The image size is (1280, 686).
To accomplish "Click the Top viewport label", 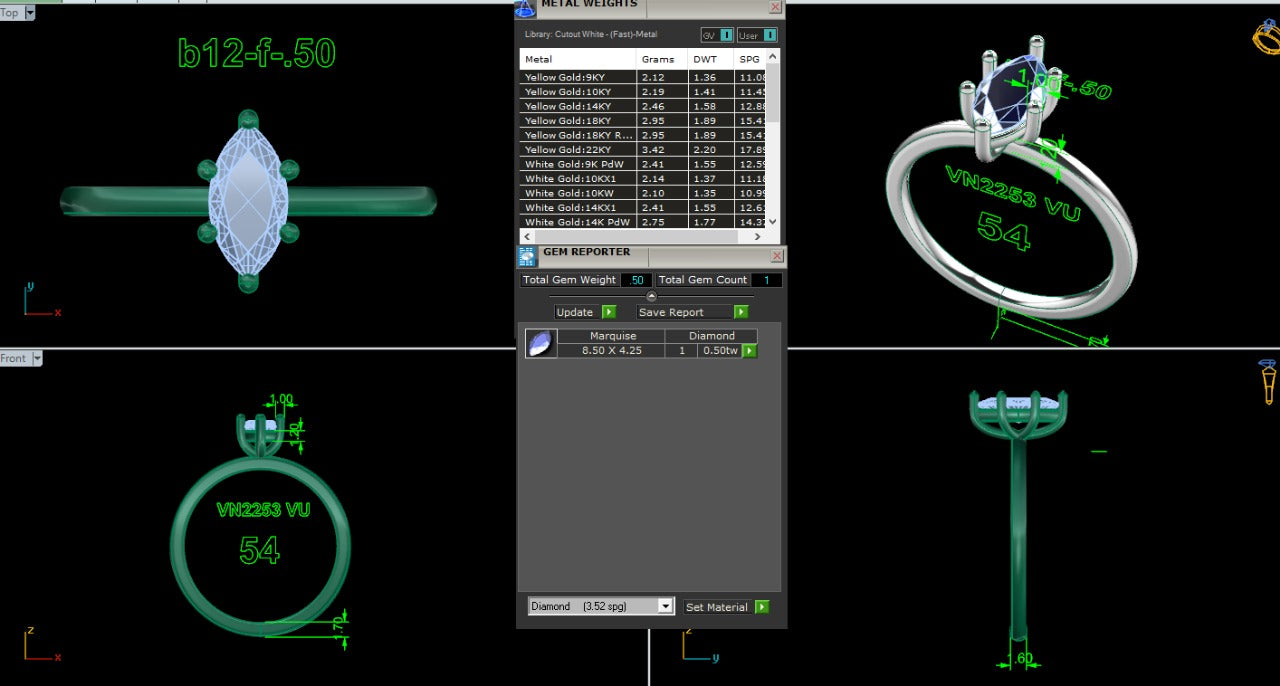I will (x=10, y=13).
